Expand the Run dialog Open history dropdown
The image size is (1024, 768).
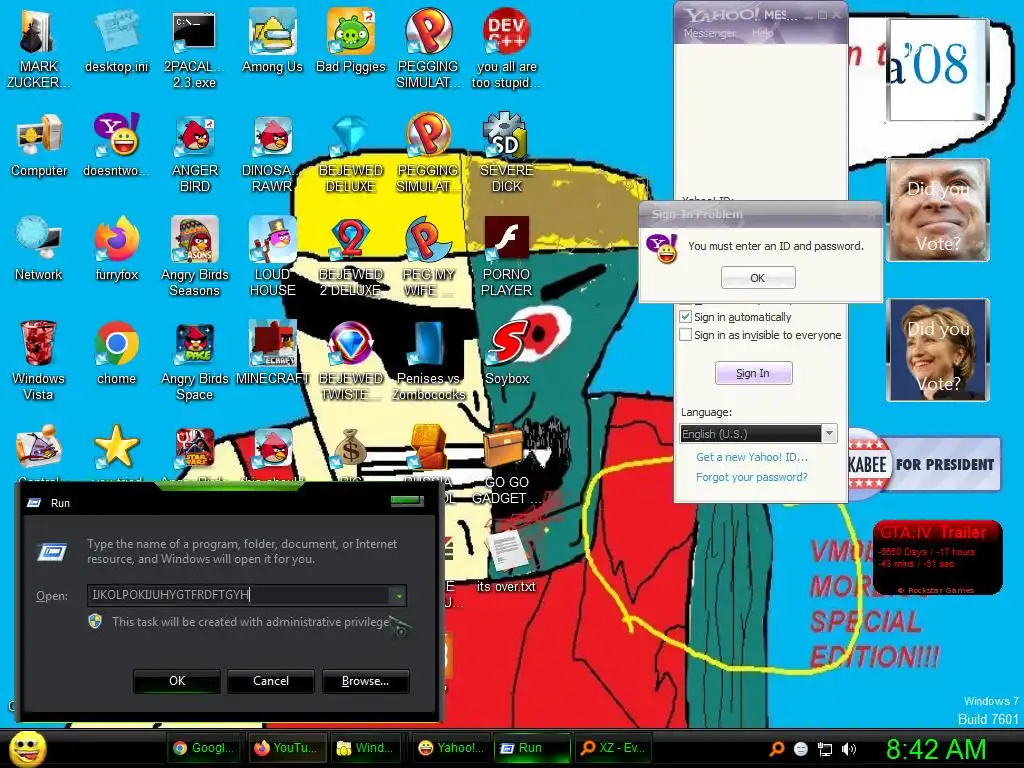398,595
